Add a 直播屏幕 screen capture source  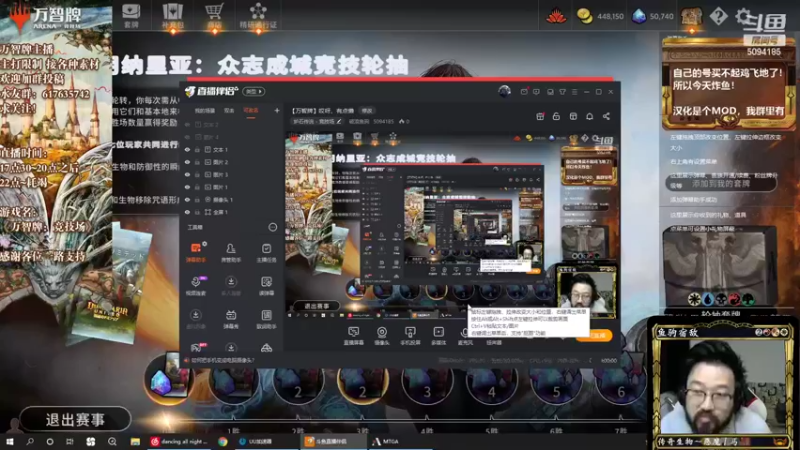[353, 336]
